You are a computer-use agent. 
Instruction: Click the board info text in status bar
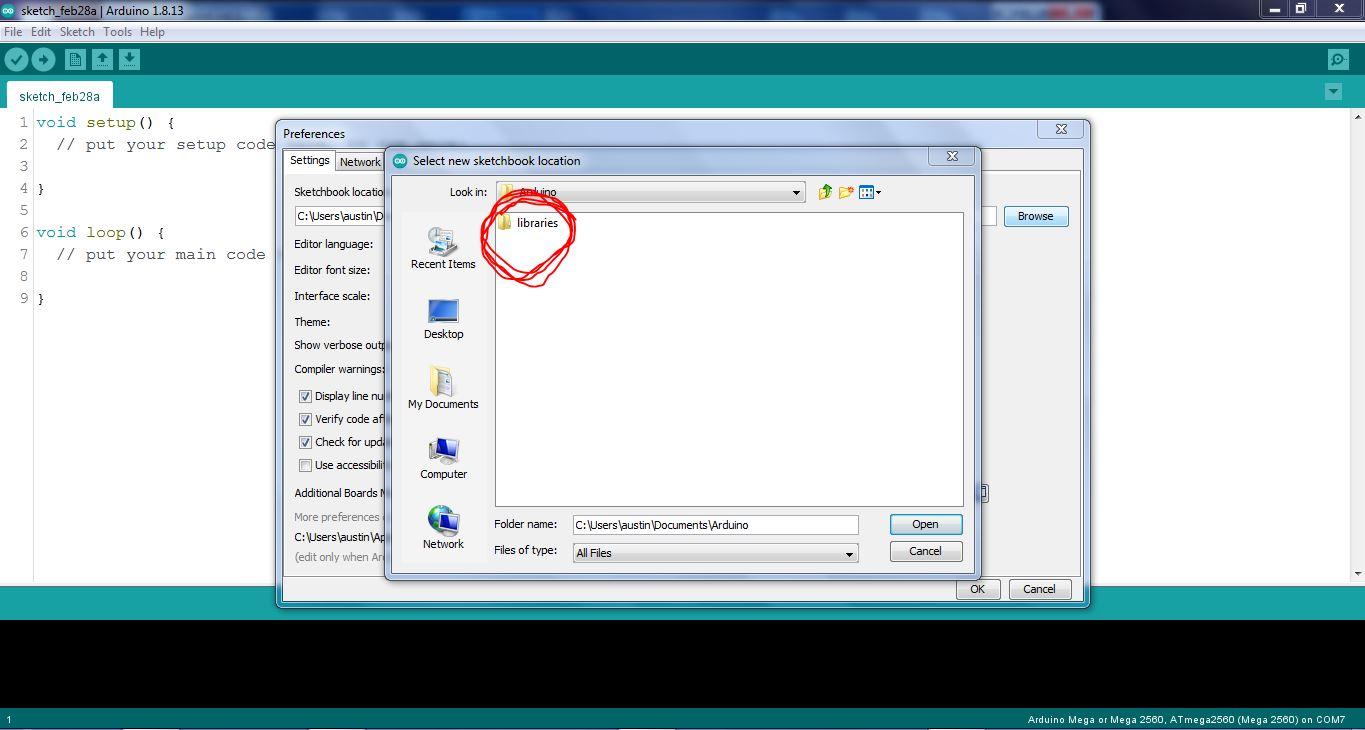[x=1186, y=719]
